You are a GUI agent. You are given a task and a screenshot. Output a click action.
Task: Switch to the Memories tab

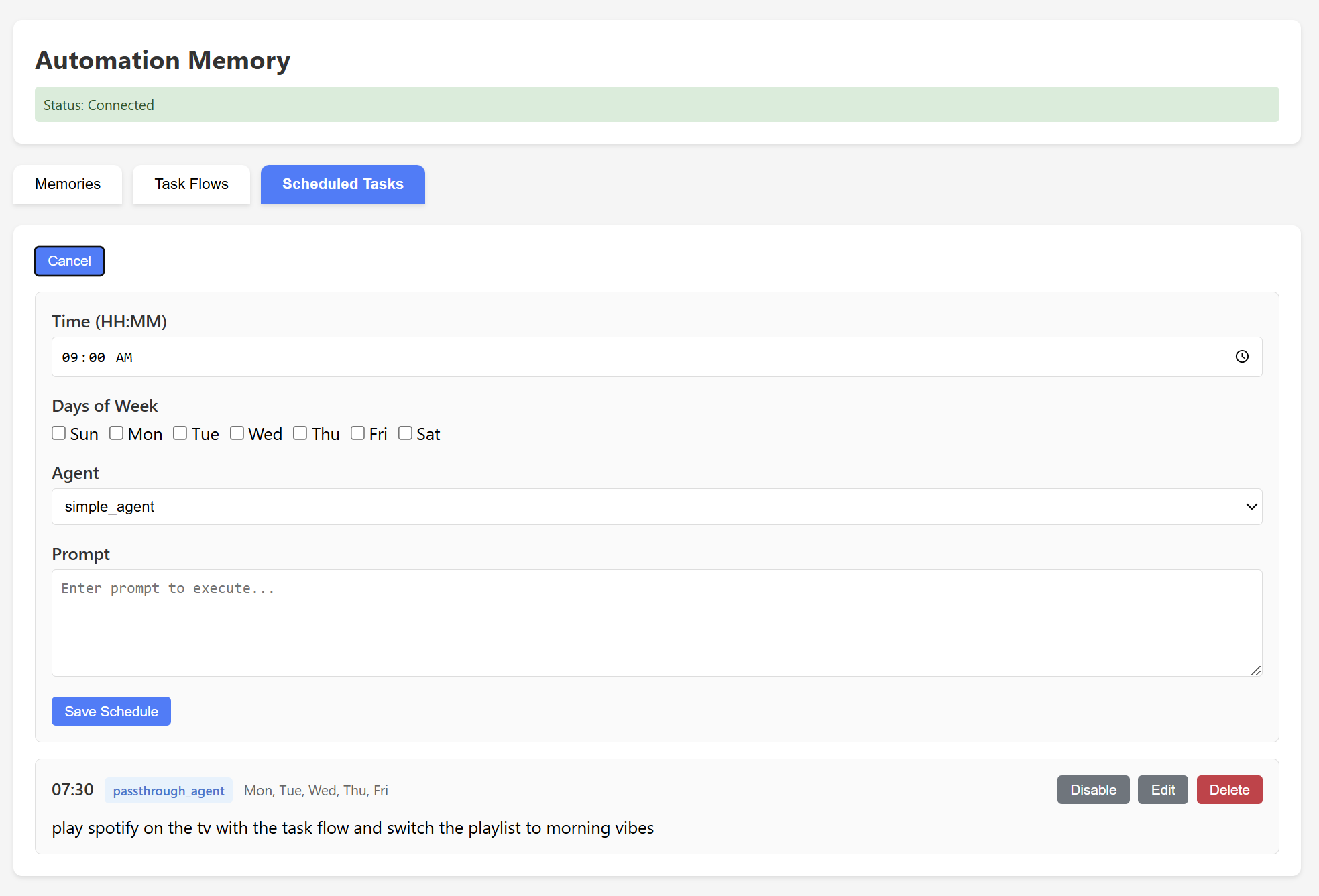tap(68, 184)
